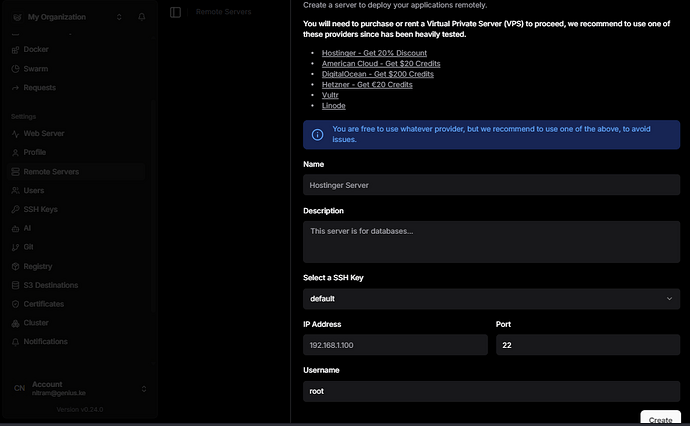Viewport: 690px width, 426px height.
Task: Click the IP Address input field
Action: click(395, 345)
